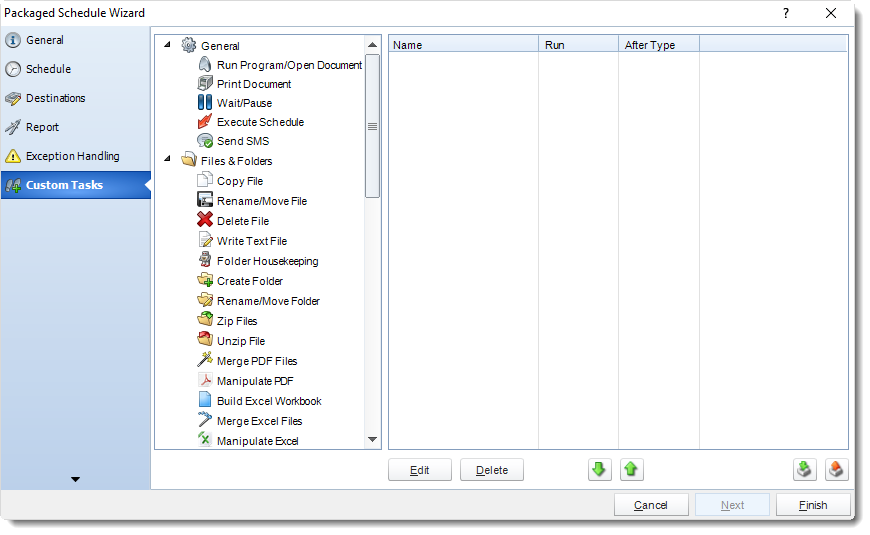Expand more wizard steps with bottom arrow
This screenshot has width=870, height=535.
[75, 479]
